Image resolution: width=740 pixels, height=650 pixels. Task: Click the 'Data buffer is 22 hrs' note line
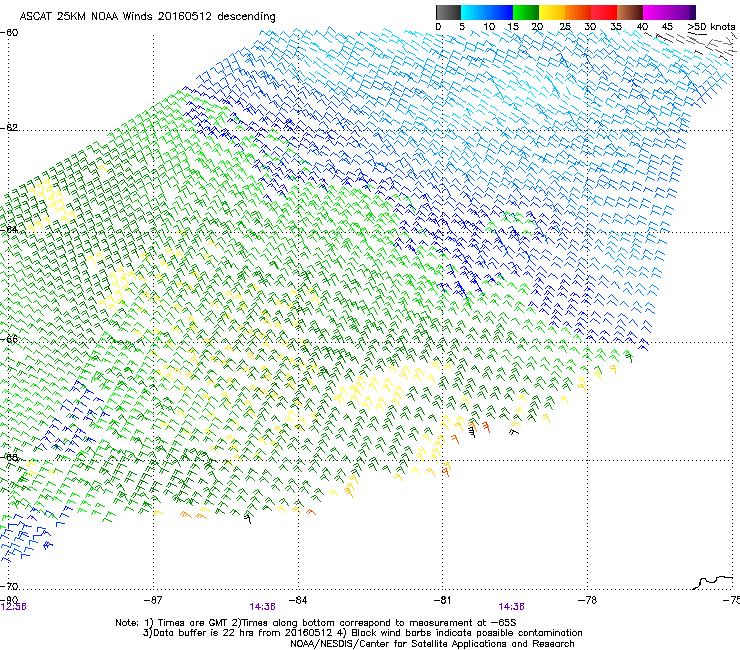362,633
